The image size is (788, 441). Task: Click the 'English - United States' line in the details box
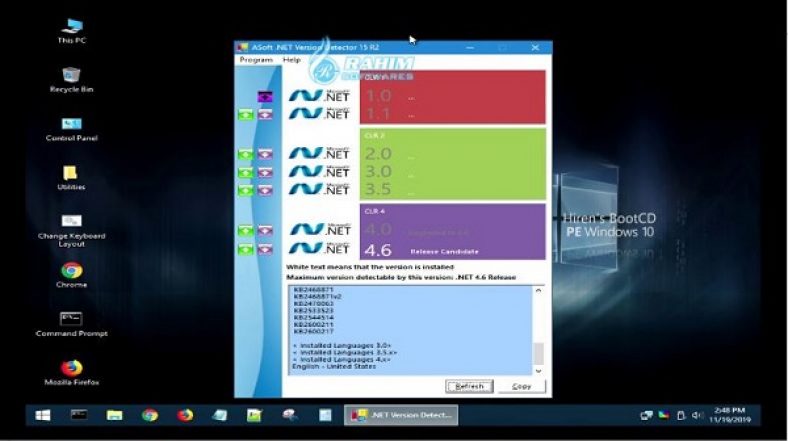tap(334, 367)
